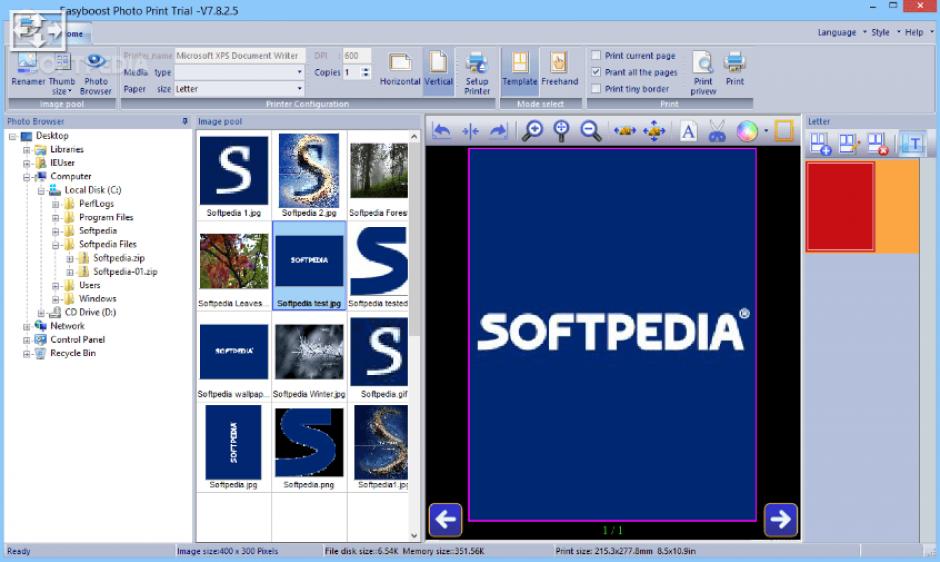
Task: Open the Thumb size dropdown
Action: coord(62,86)
